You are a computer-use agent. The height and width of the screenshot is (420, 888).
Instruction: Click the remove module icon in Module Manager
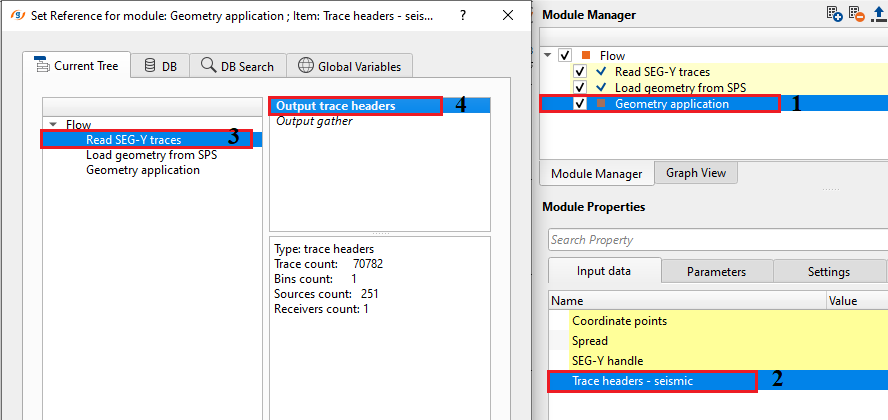coord(856,14)
